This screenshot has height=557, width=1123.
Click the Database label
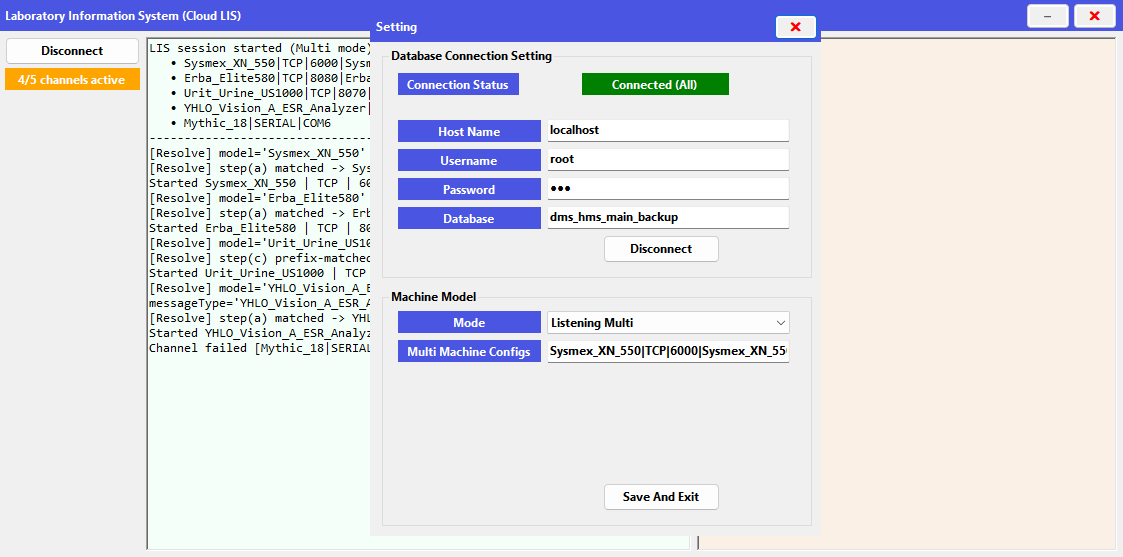tap(469, 218)
